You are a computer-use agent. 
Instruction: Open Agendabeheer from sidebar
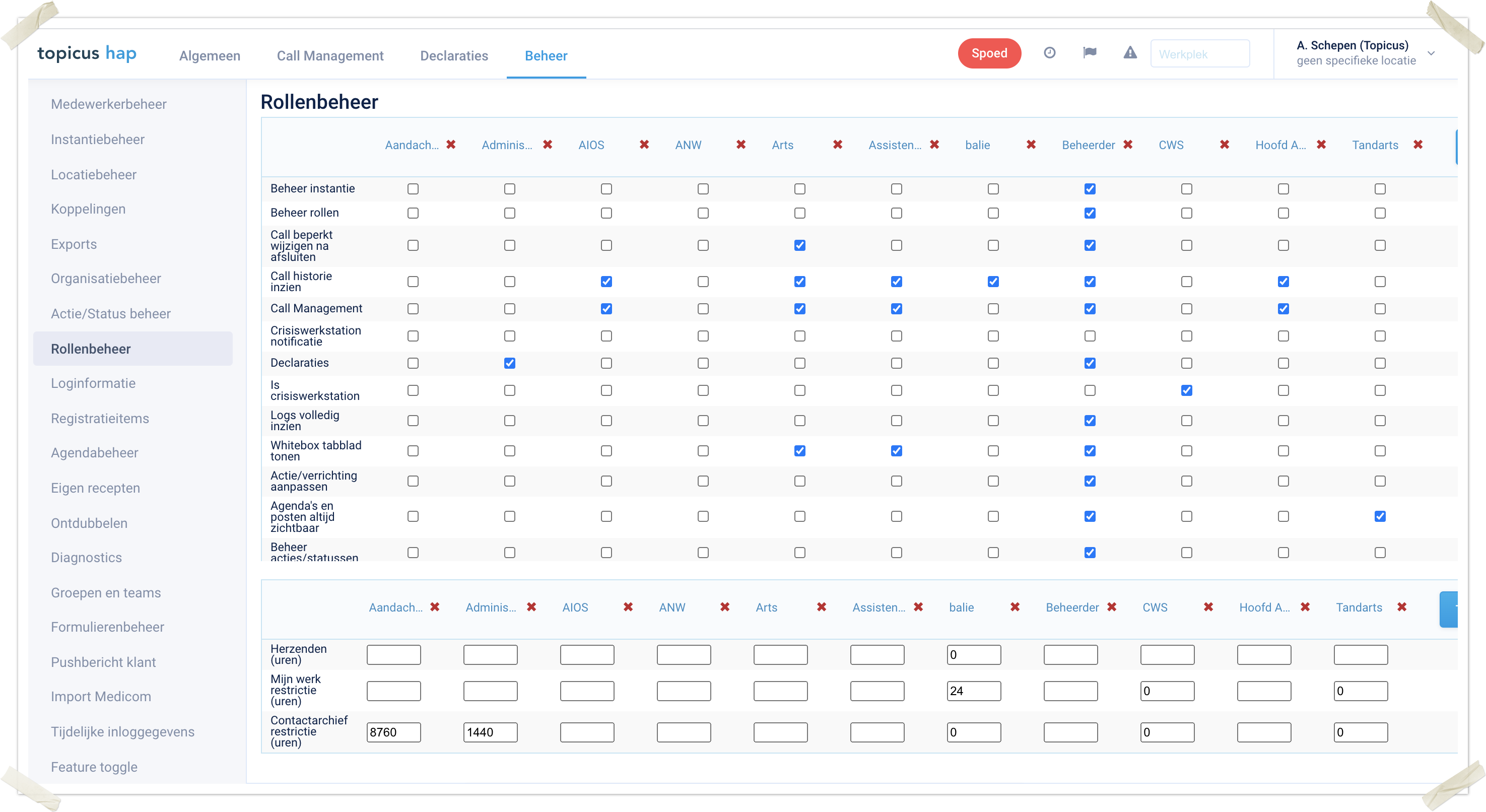tap(94, 453)
